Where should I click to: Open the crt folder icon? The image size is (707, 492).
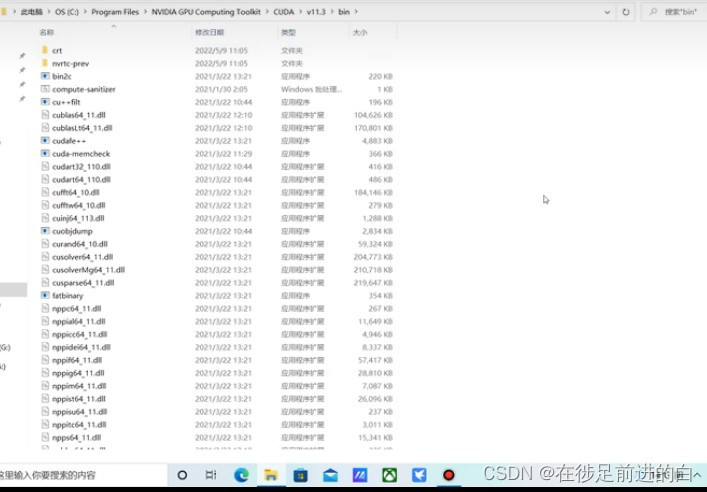click(45, 50)
